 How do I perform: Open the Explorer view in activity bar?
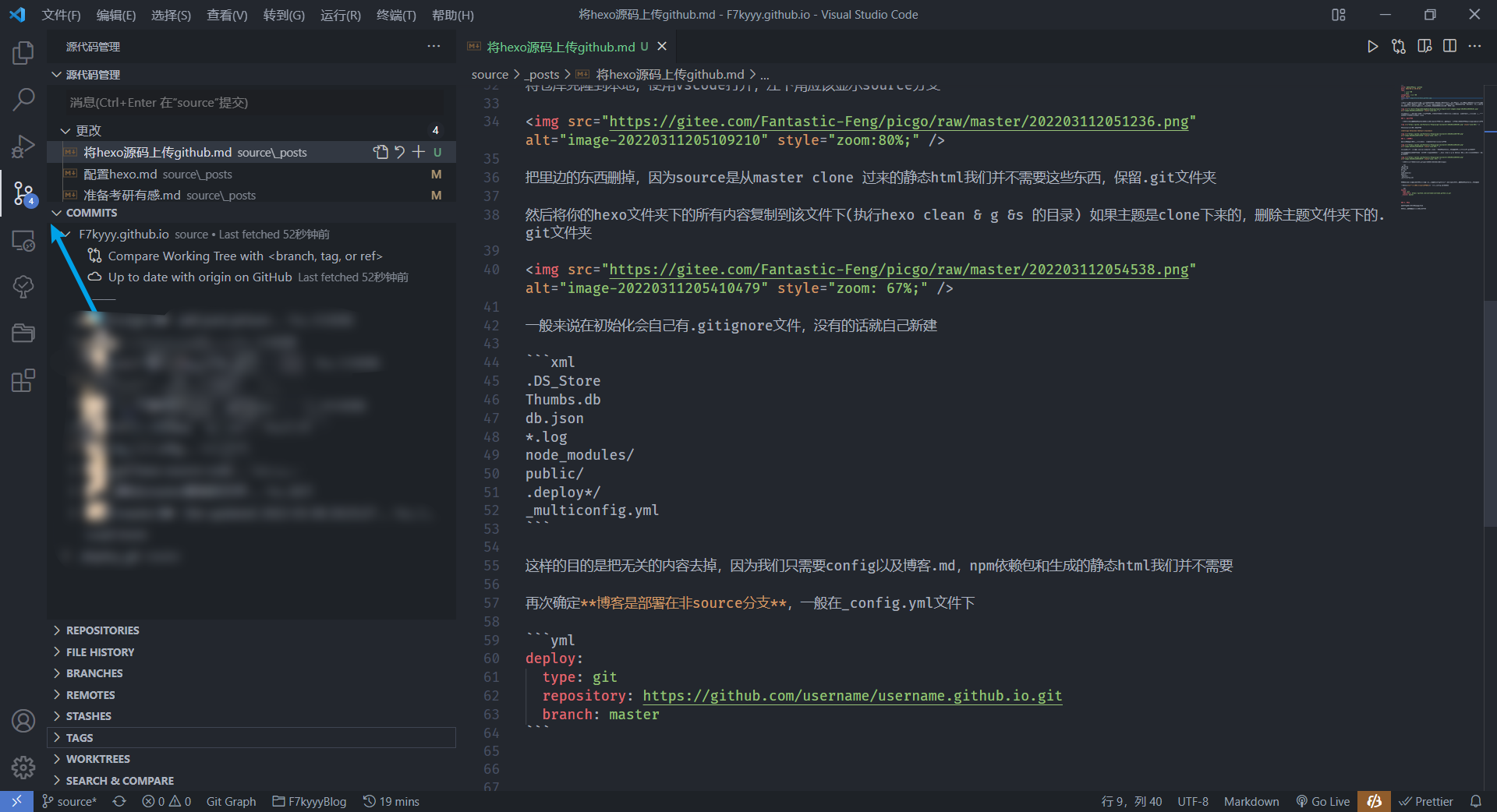point(23,52)
